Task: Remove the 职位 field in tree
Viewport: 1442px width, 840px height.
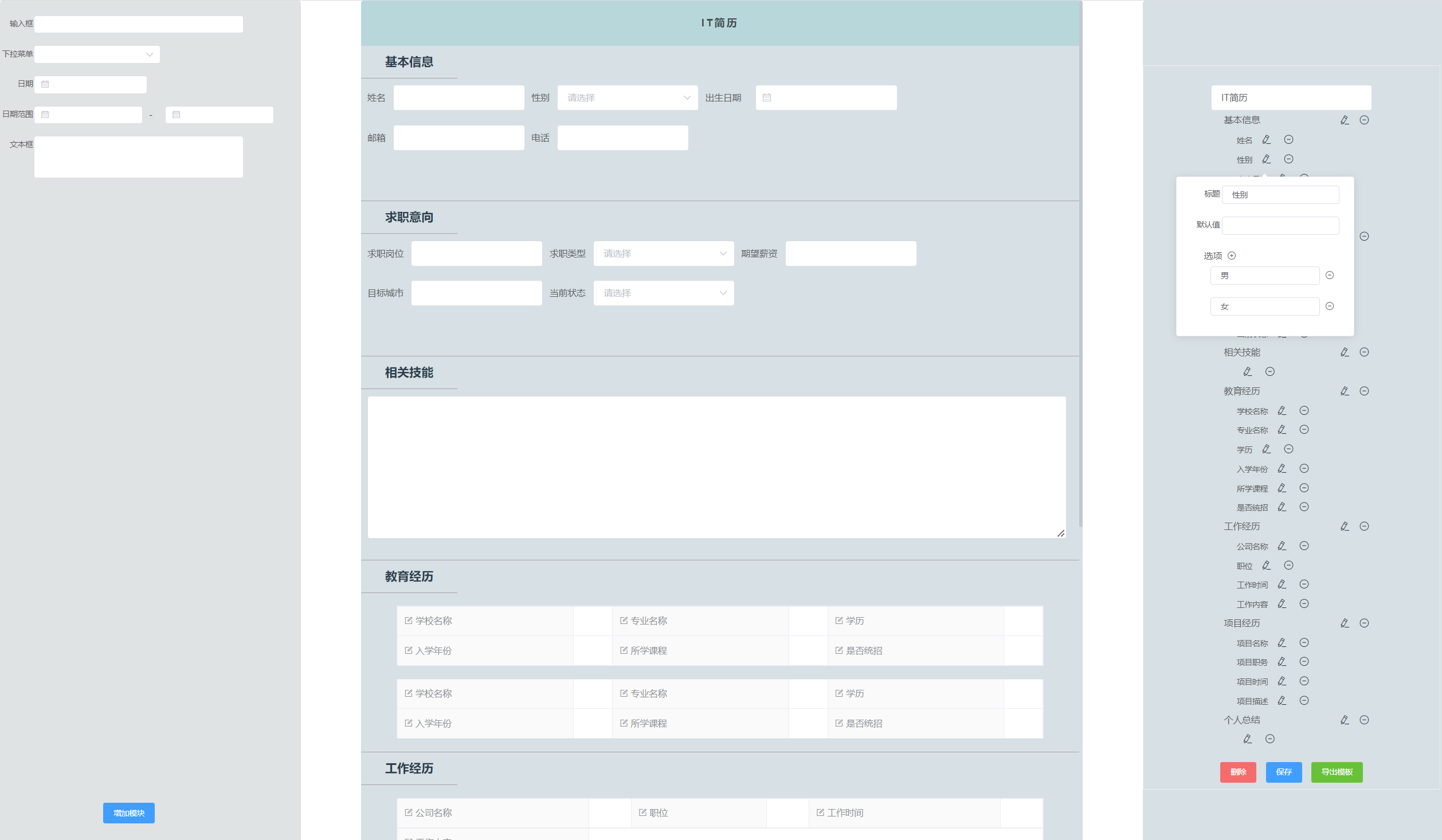Action: click(x=1288, y=565)
